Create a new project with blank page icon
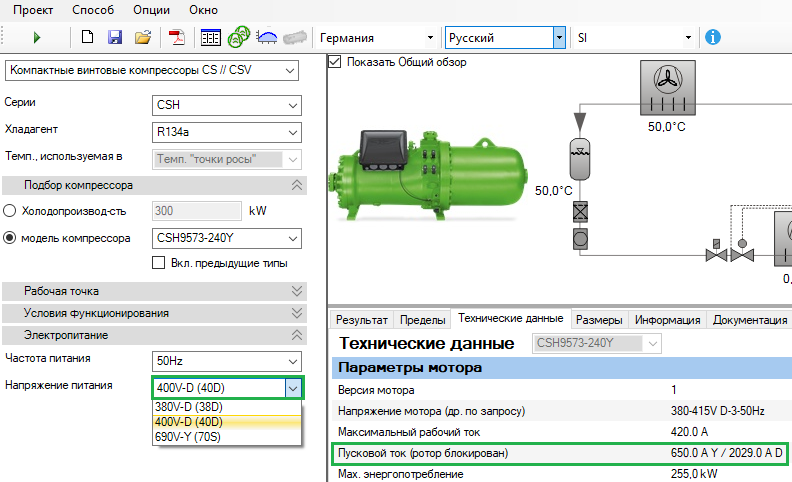This screenshot has width=792, height=482. pos(88,38)
